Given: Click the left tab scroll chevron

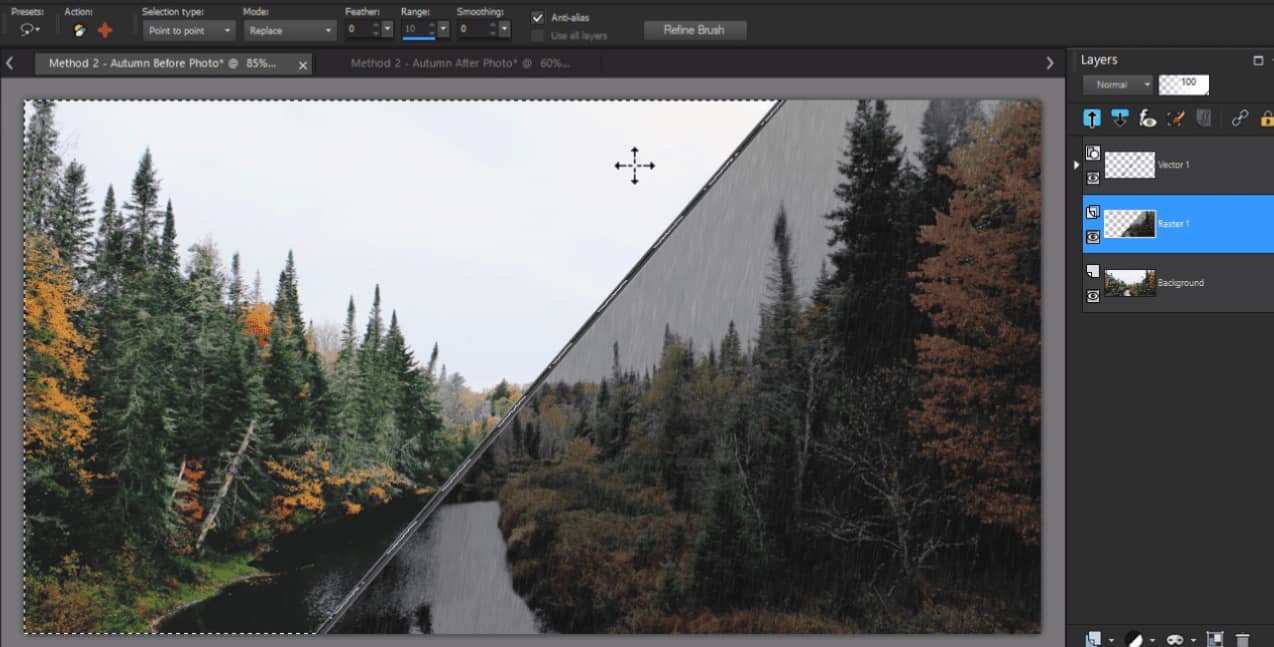Looking at the screenshot, I should (9, 62).
